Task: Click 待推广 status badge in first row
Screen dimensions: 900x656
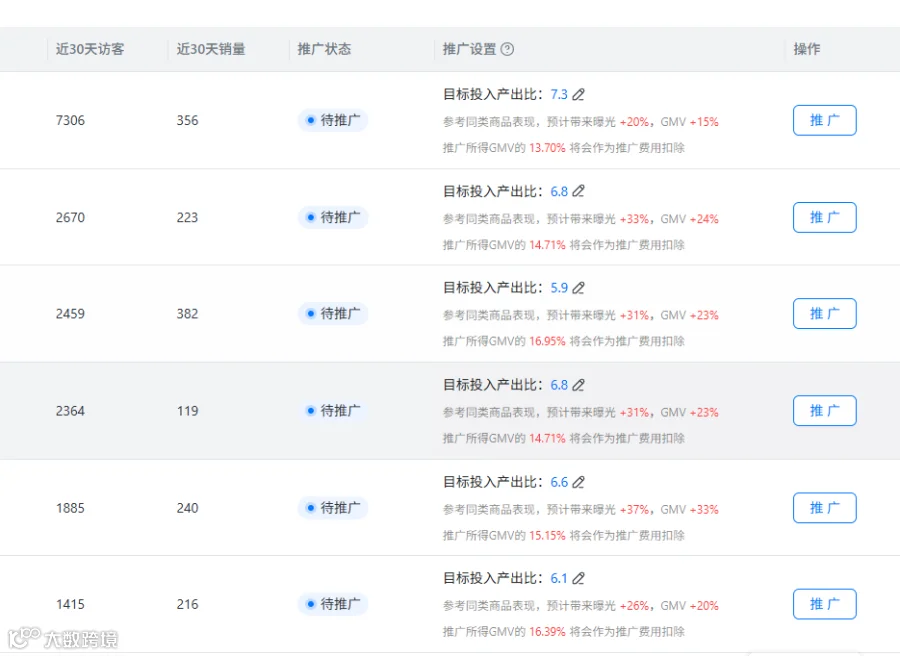Action: (x=333, y=120)
